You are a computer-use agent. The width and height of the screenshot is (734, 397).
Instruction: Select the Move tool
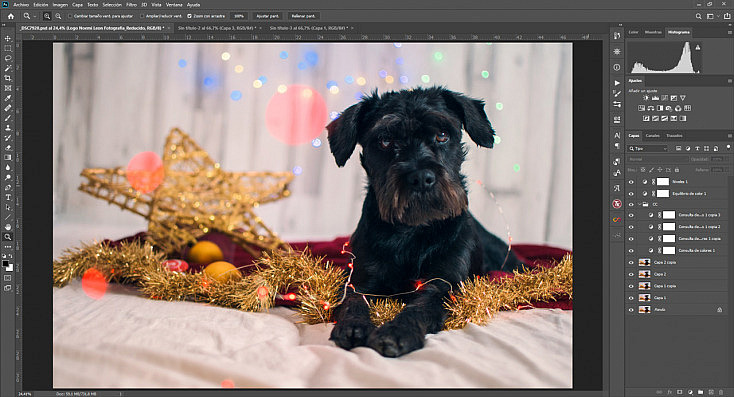click(8, 38)
